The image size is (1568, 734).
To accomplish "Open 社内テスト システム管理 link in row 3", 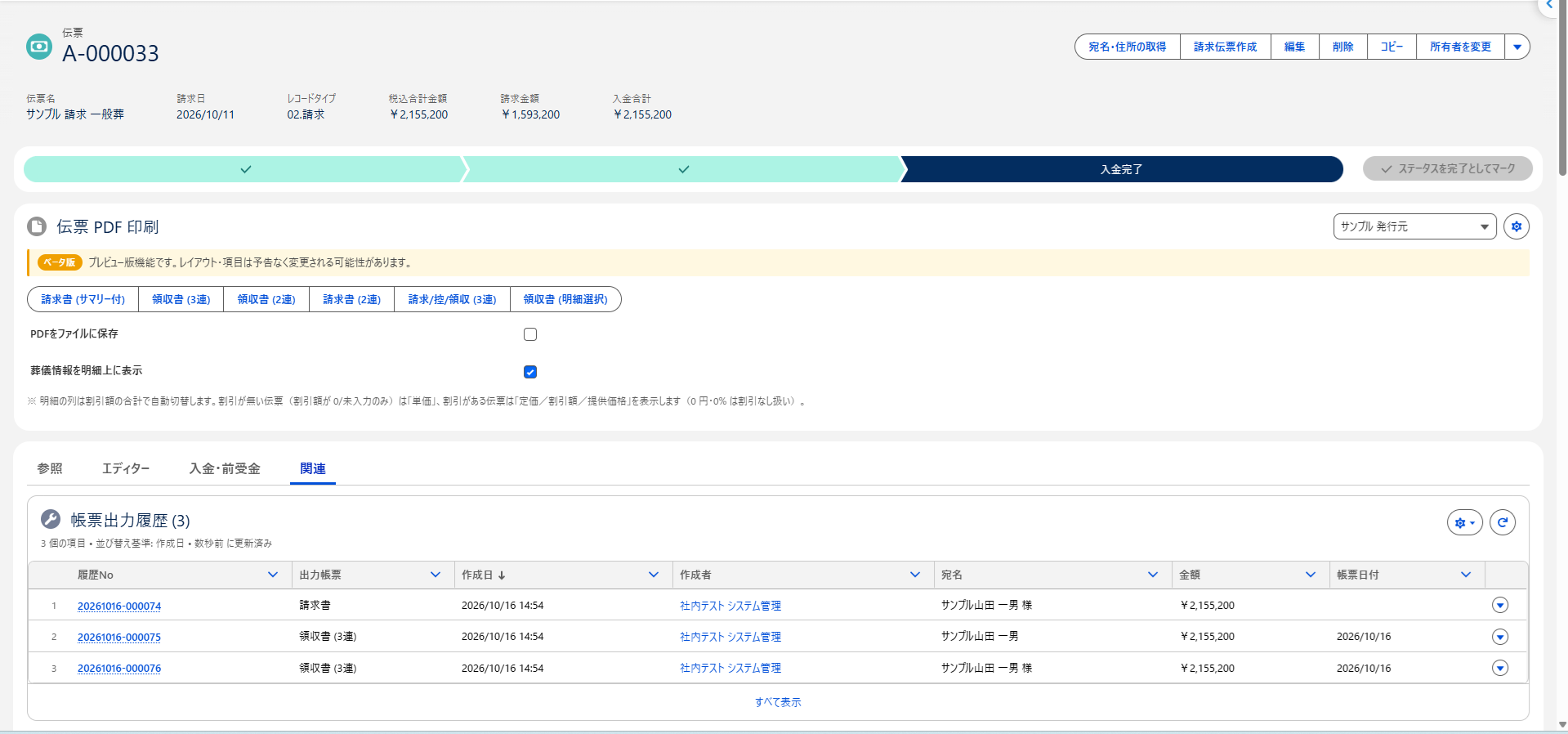I will [730, 668].
